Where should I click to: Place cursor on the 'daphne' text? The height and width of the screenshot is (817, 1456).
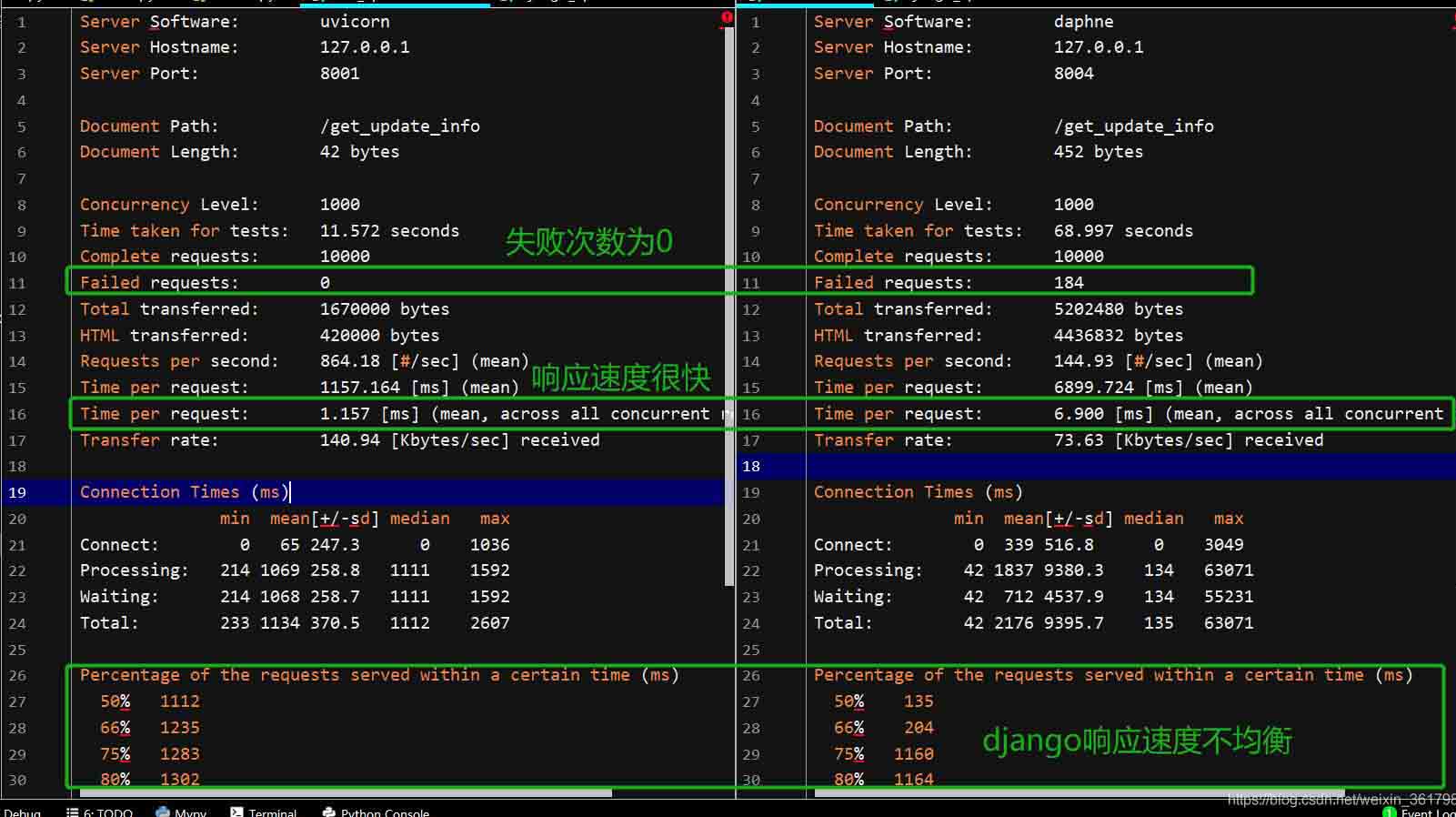tap(1083, 21)
